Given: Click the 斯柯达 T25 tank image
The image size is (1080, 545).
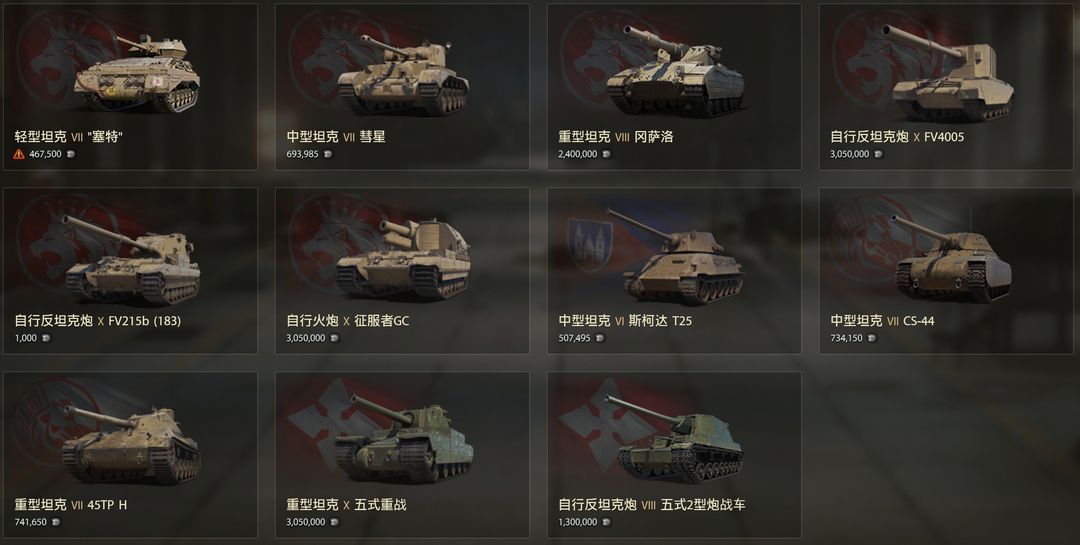Looking at the screenshot, I should [x=675, y=256].
